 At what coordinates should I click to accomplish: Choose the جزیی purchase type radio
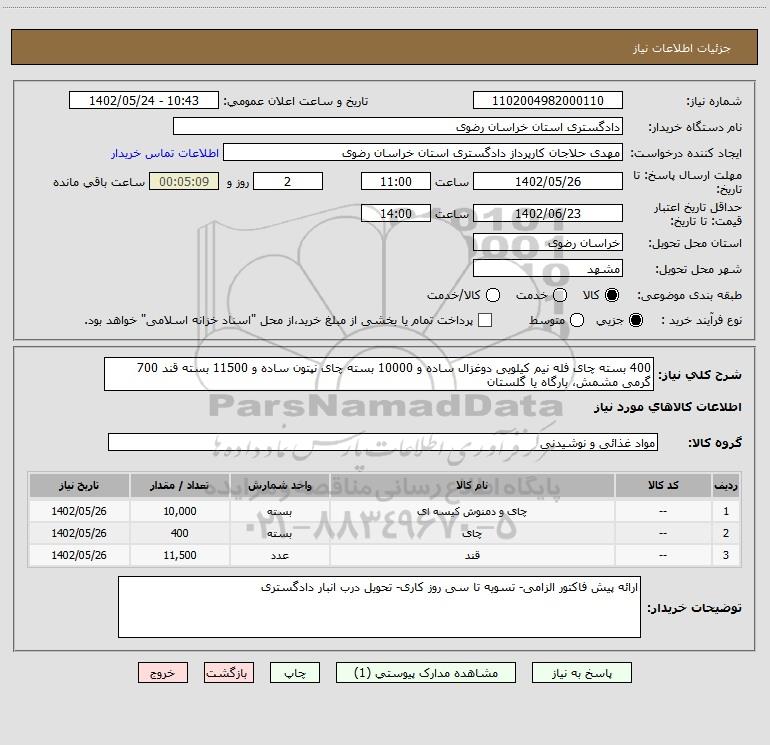point(638,321)
